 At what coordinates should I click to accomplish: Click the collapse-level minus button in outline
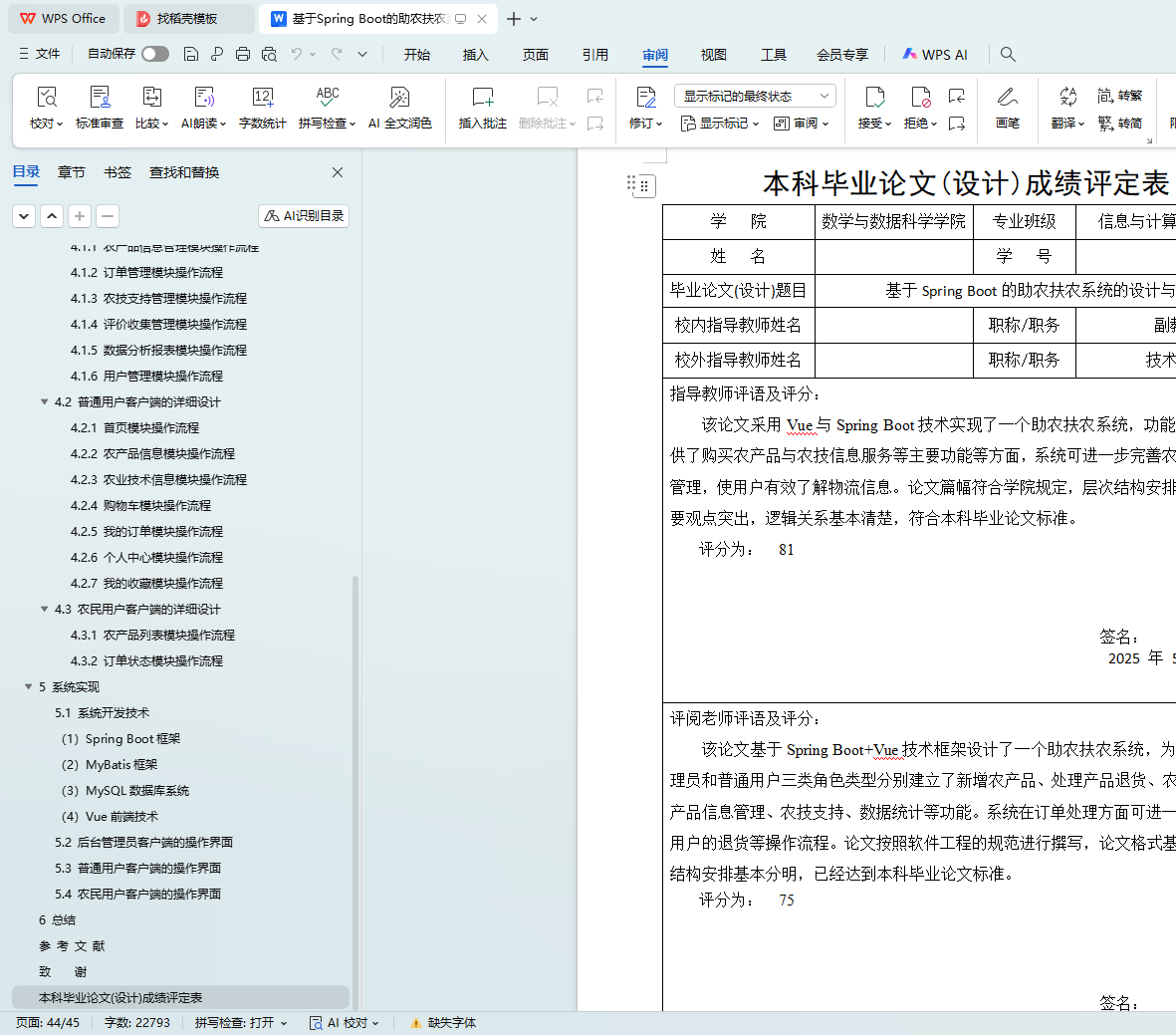[108, 216]
